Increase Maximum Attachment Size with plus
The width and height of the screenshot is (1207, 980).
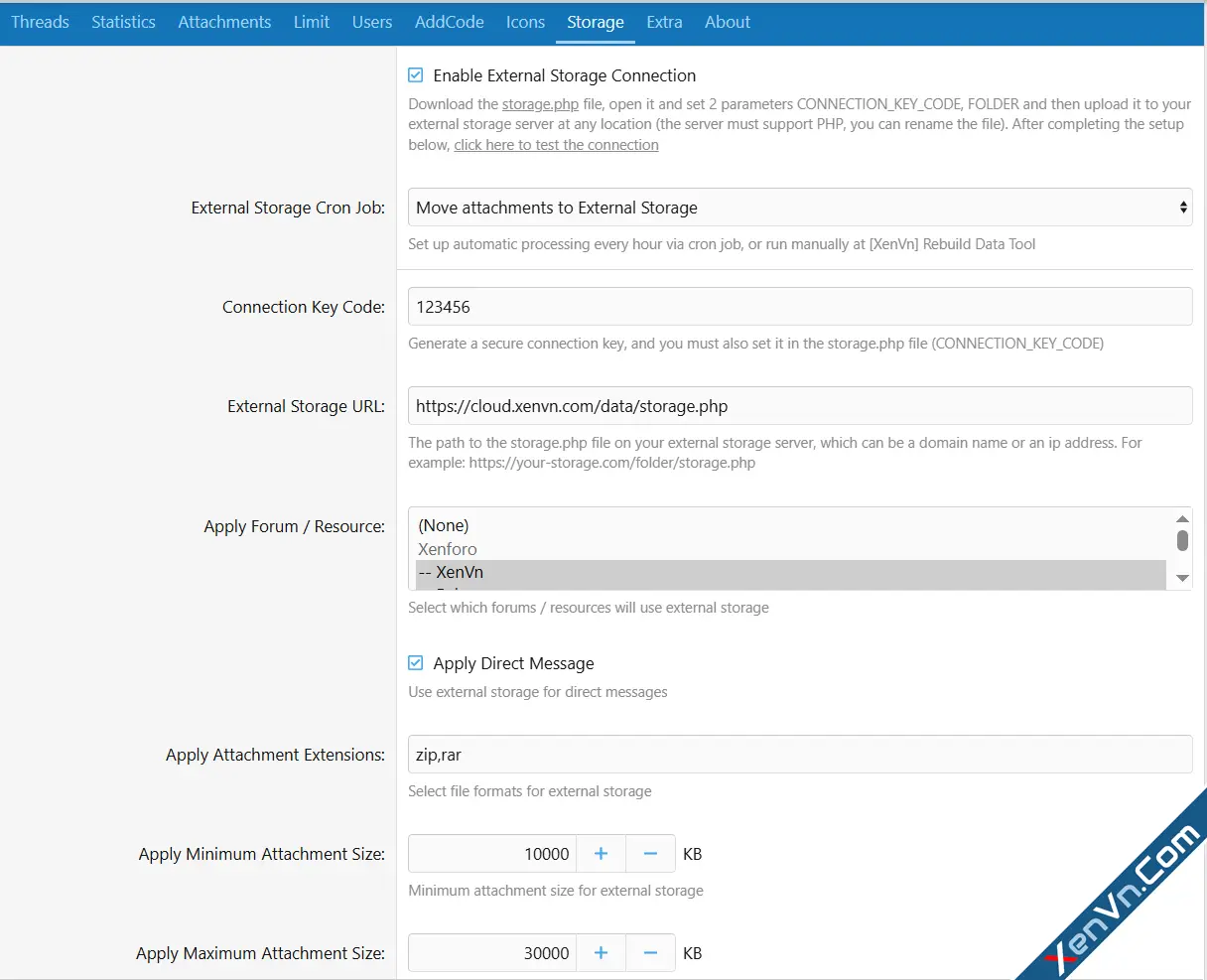[601, 953]
